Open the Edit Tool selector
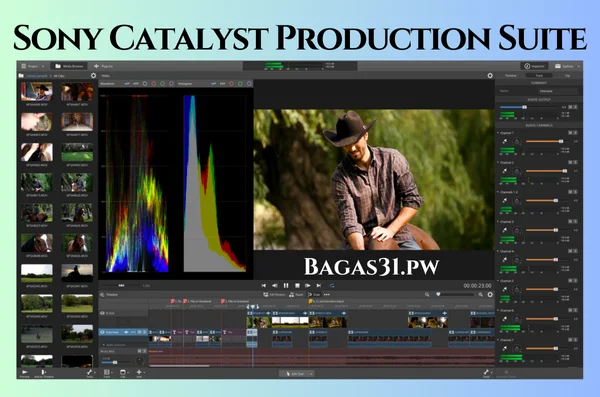 pyautogui.click(x=297, y=374)
